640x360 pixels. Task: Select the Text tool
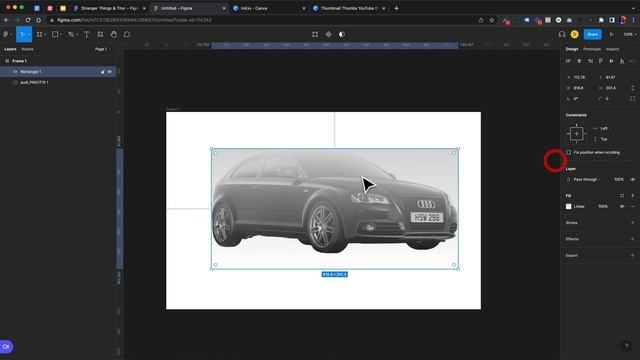coord(87,35)
